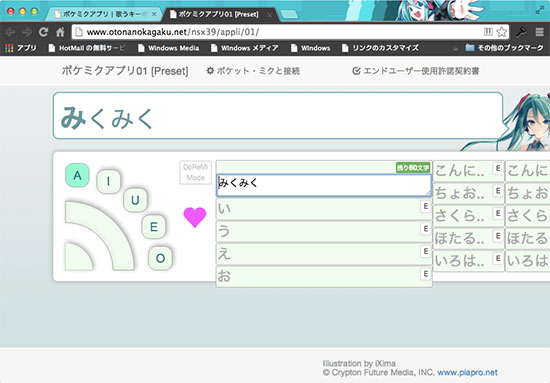Click the みくみく lyric text input
The height and width of the screenshot is (383, 550).
pyautogui.click(x=324, y=185)
